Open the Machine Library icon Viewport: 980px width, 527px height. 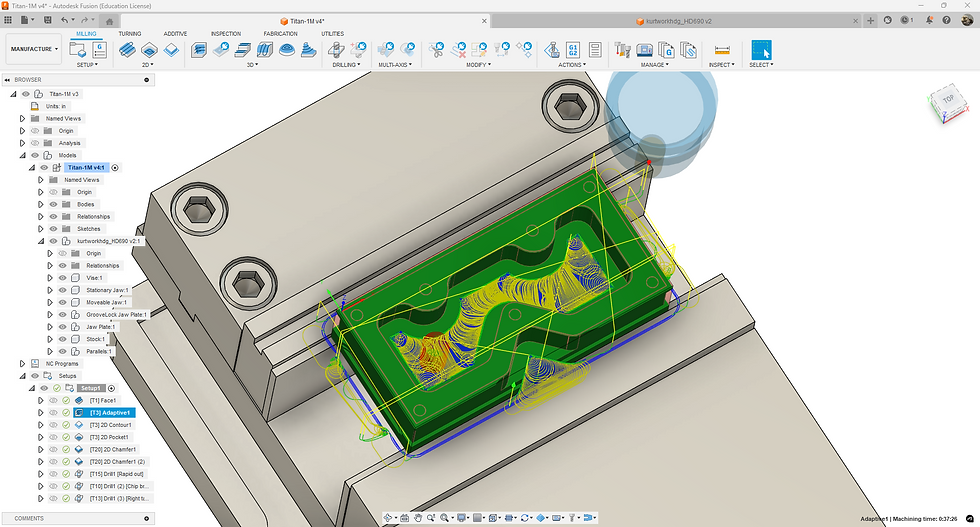644,50
